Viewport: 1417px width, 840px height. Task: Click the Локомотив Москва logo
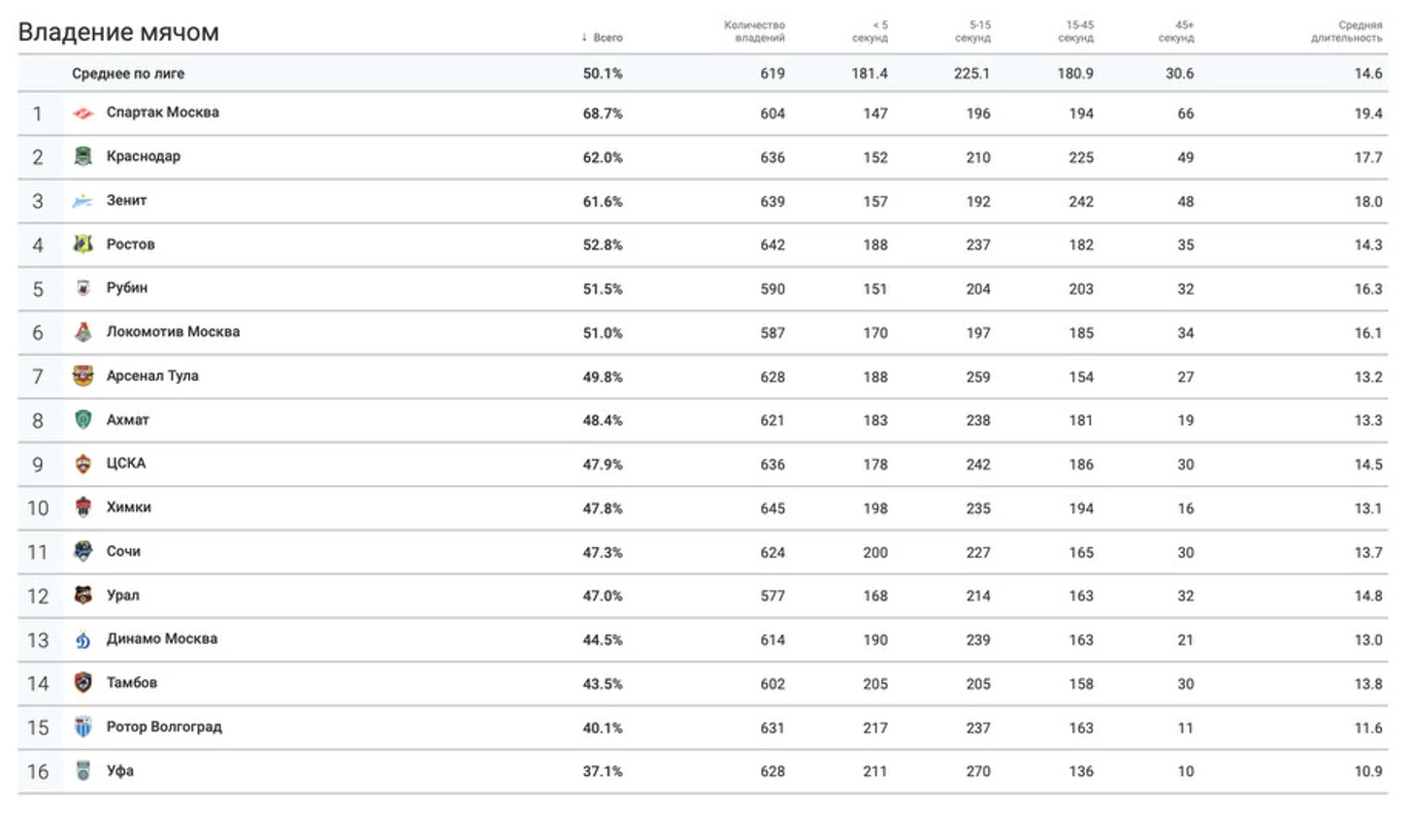[x=83, y=332]
